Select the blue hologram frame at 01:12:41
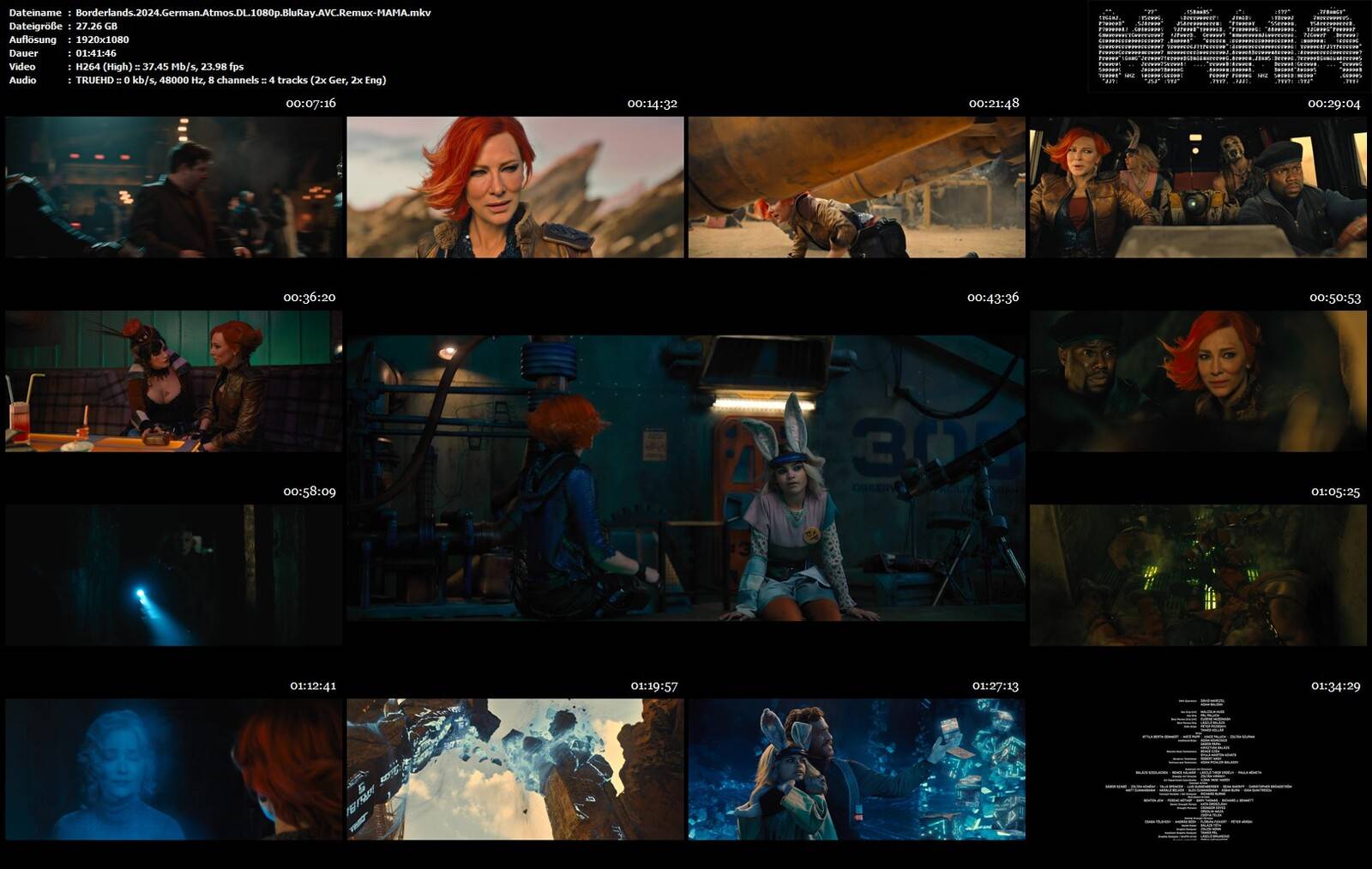1372x869 pixels. click(x=173, y=769)
